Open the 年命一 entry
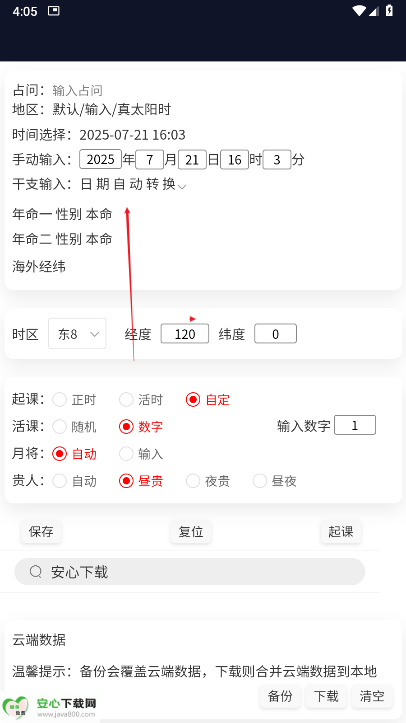Viewport: 406px width, 723px height. [x=62, y=214]
